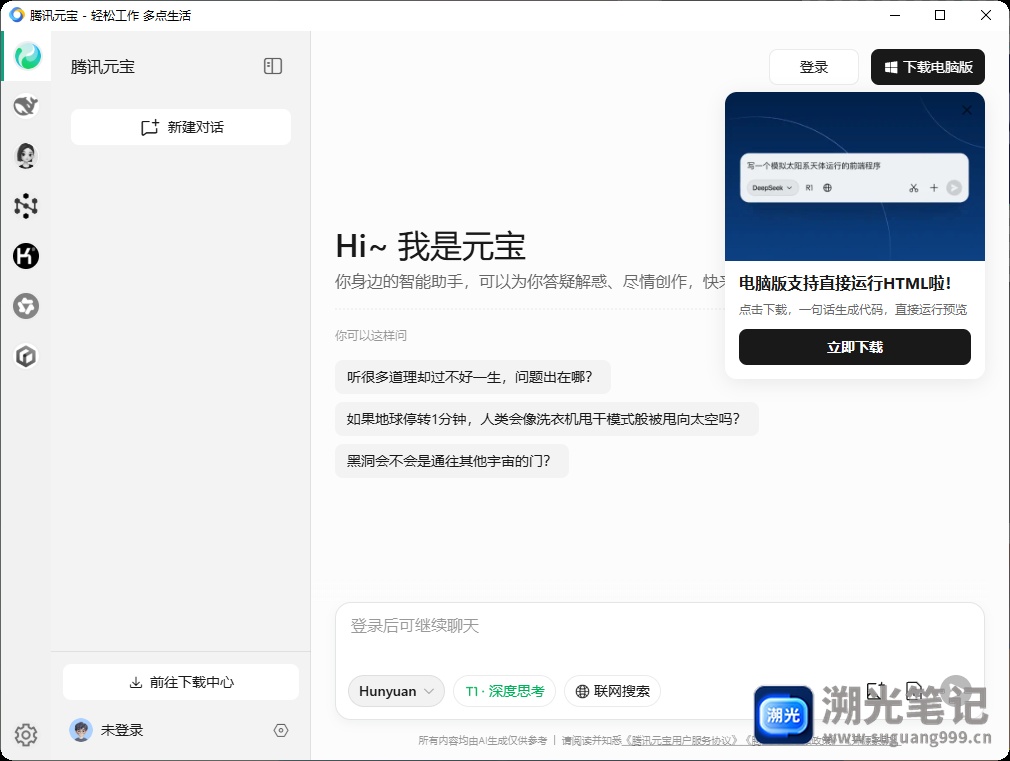Click the 下载电脑版 button
This screenshot has width=1010, height=761.
pyautogui.click(x=928, y=67)
